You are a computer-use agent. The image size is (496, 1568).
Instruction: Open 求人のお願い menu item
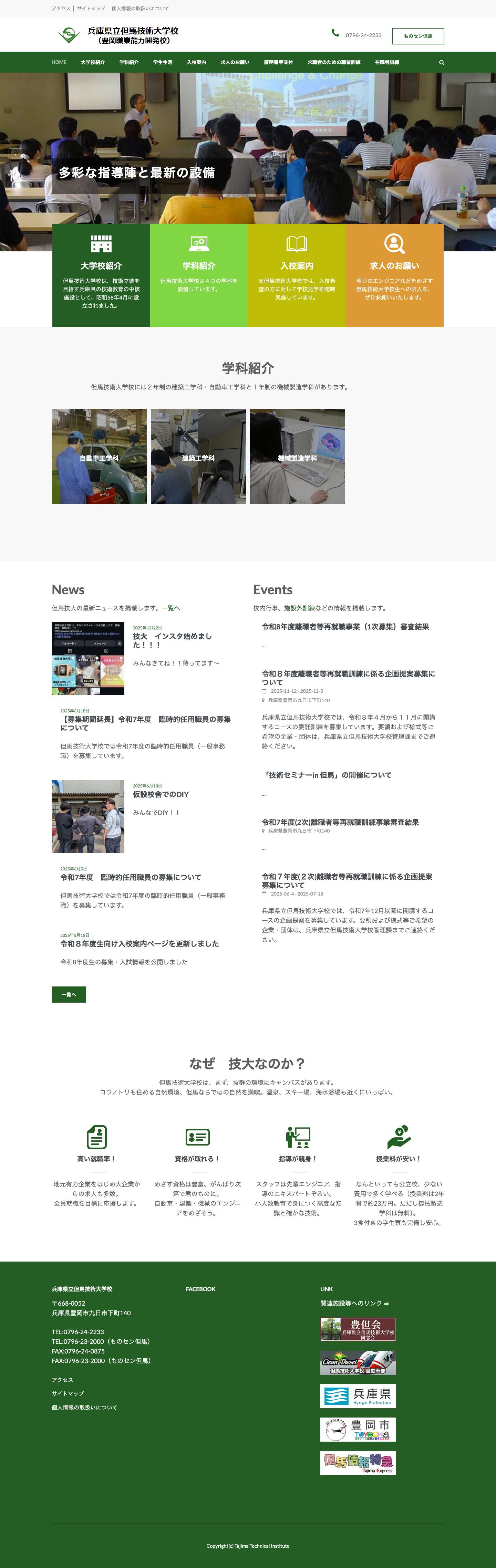tap(235, 62)
